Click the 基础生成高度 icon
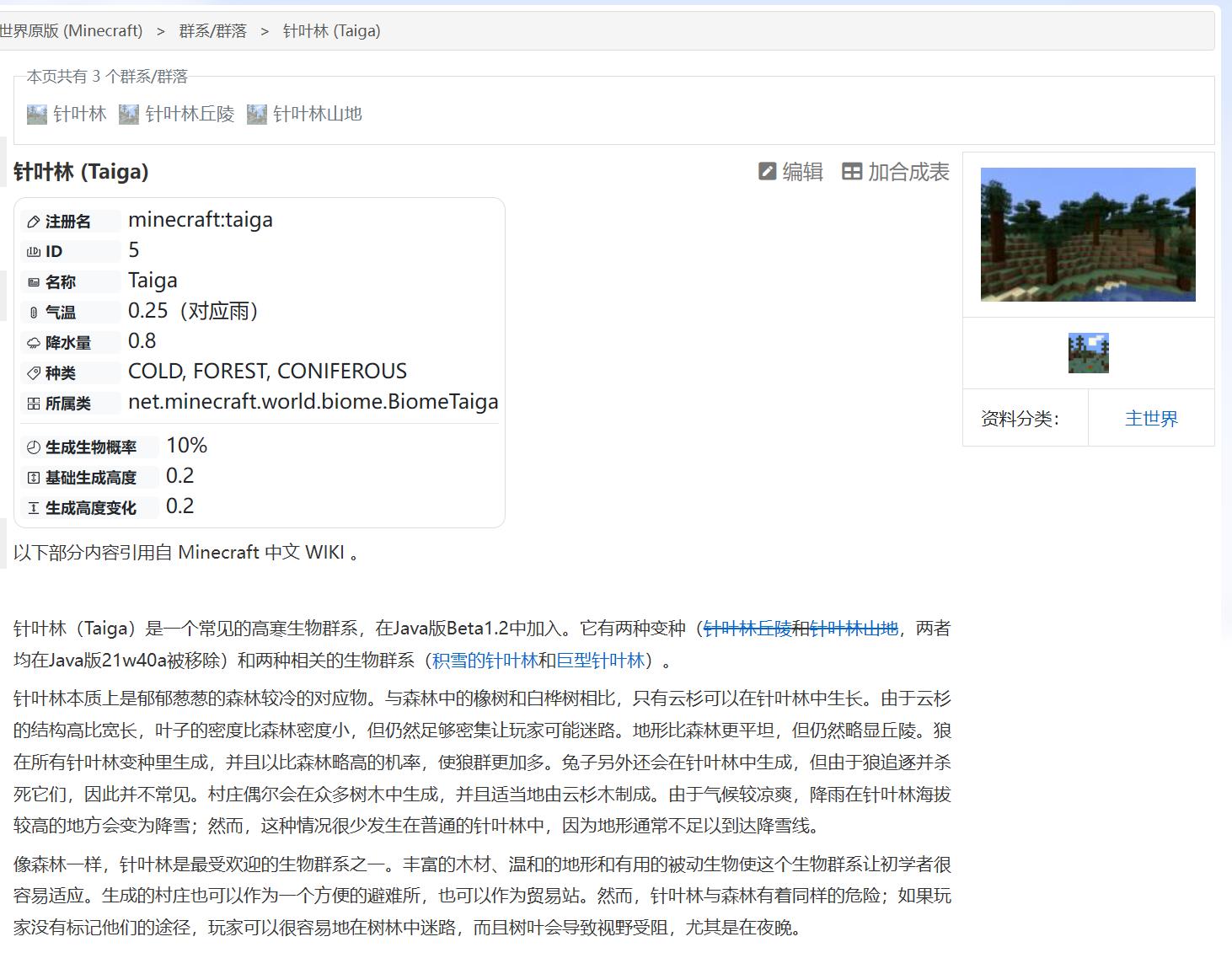Image resolution: width=1232 pixels, height=958 pixels. 34,478
